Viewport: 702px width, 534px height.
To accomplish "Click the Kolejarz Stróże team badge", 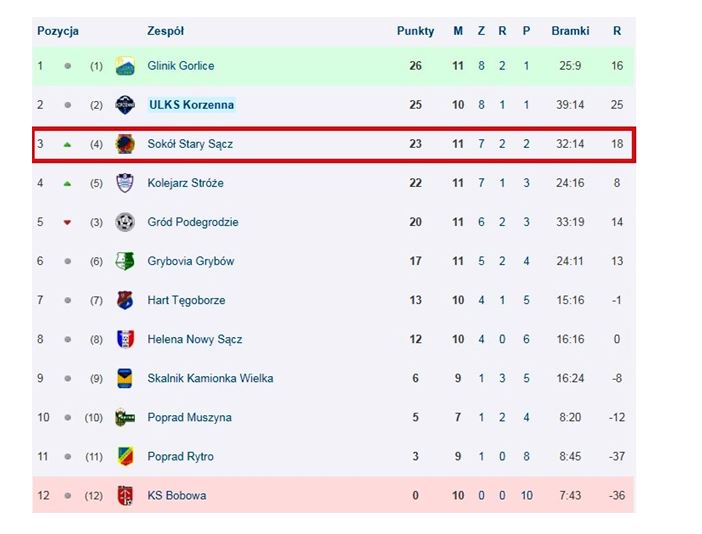I will tap(125, 183).
